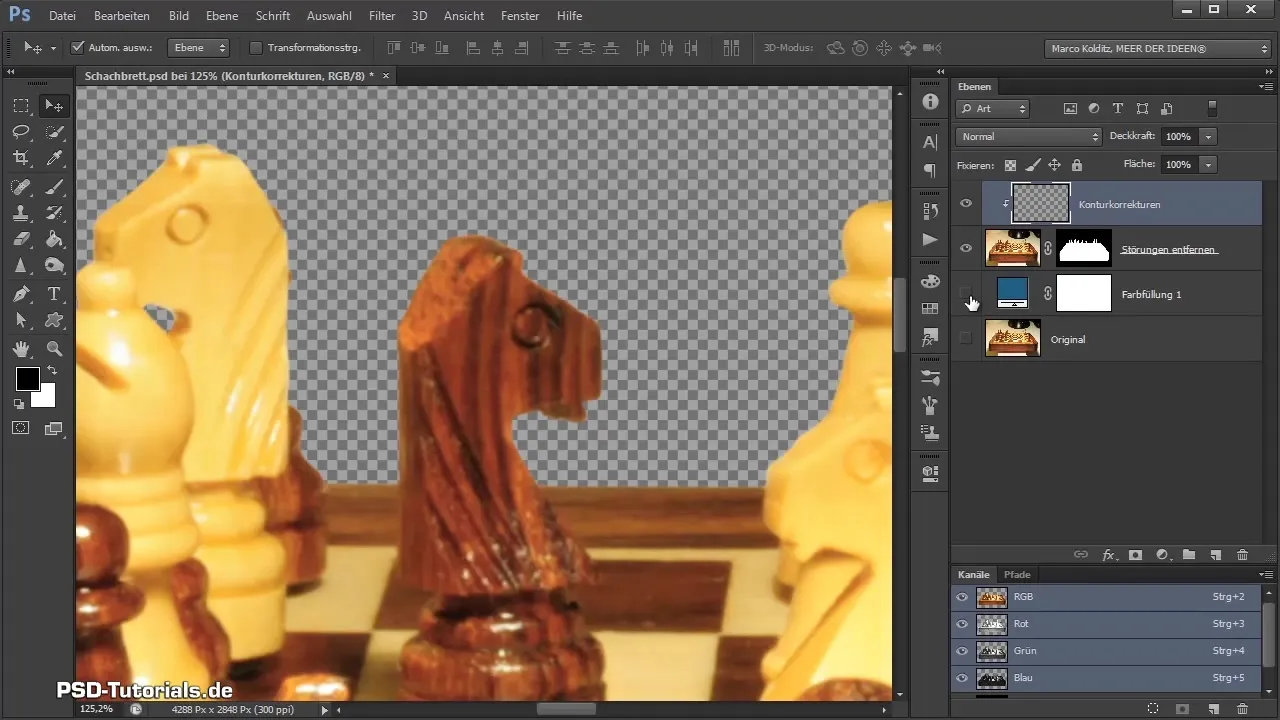Select the Blur tool
The height and width of the screenshot is (720, 1280).
pyautogui.click(x=21, y=265)
